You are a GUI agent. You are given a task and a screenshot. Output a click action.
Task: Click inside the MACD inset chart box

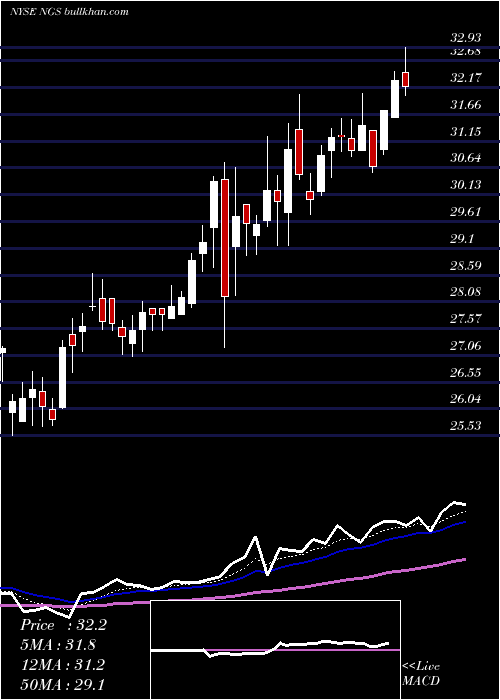(x=275, y=650)
